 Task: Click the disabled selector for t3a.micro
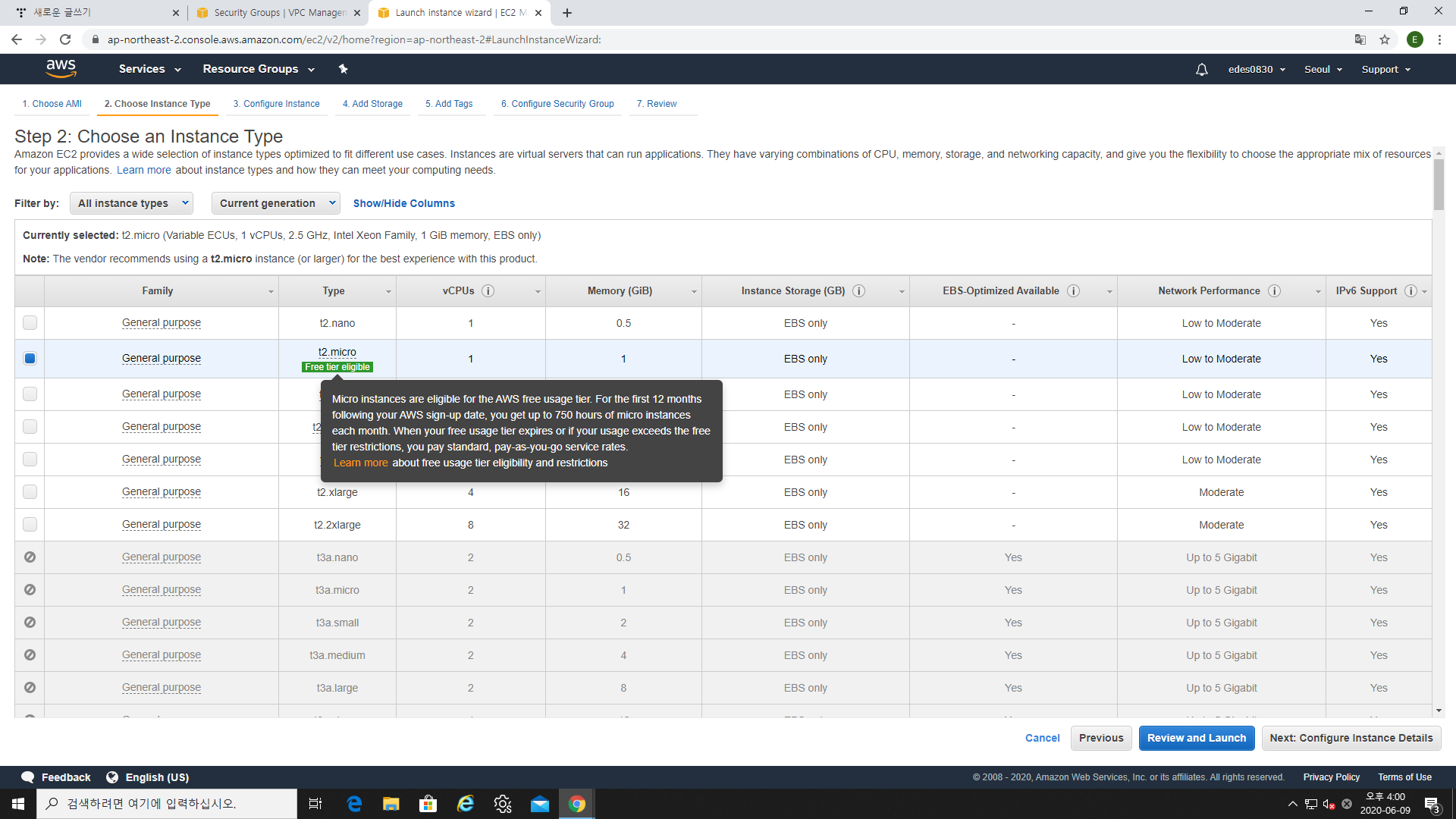coord(30,590)
